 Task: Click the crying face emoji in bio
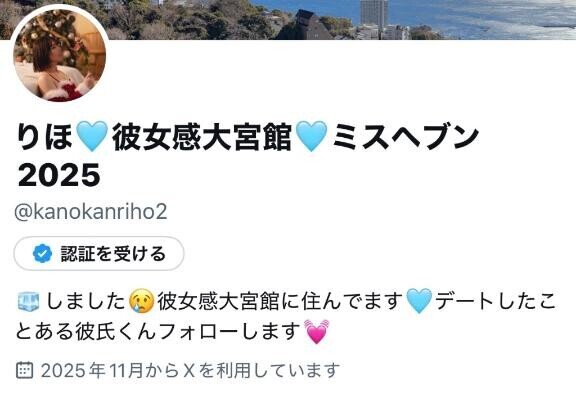tap(141, 301)
